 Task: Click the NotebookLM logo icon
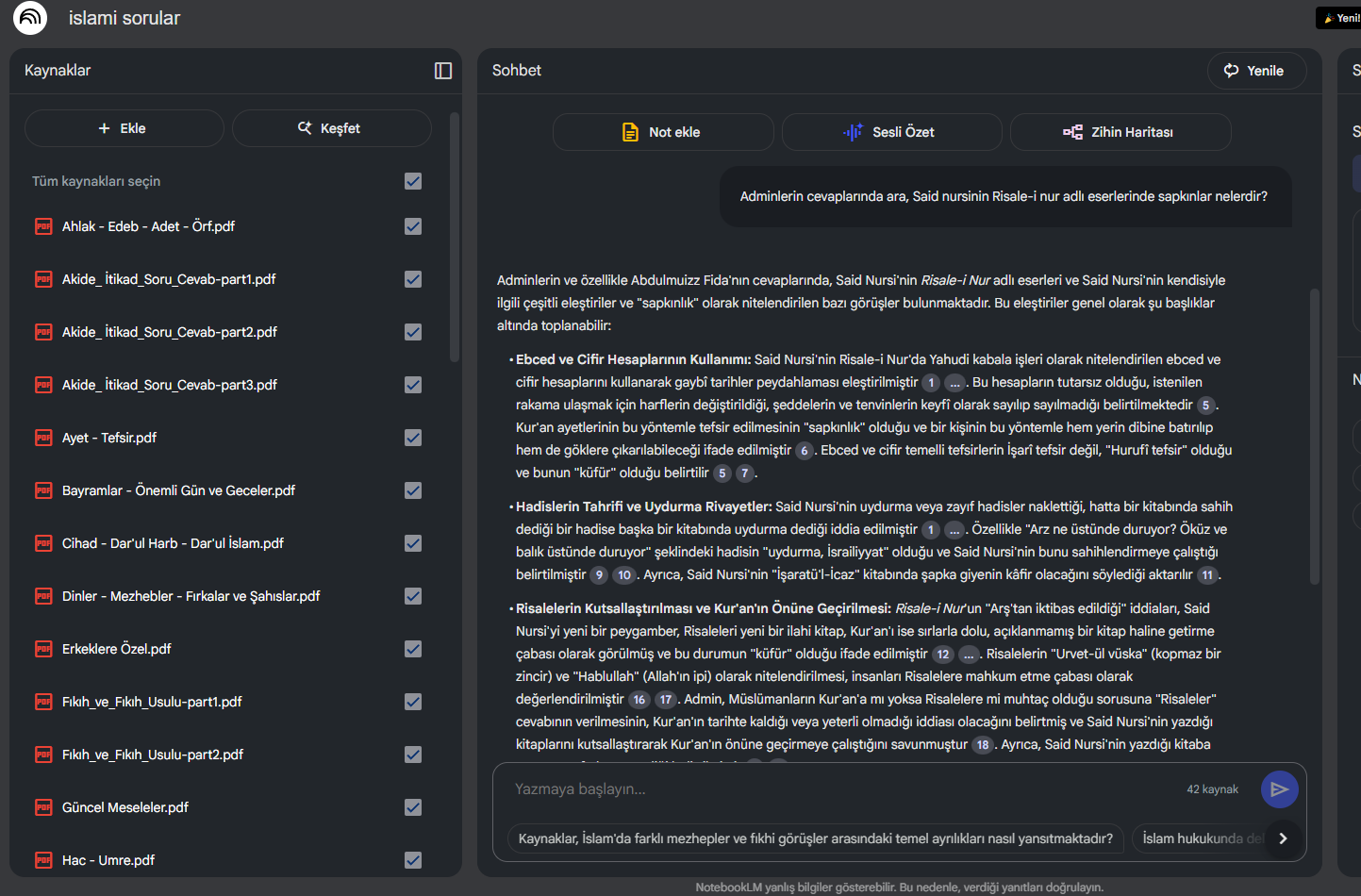click(x=30, y=18)
